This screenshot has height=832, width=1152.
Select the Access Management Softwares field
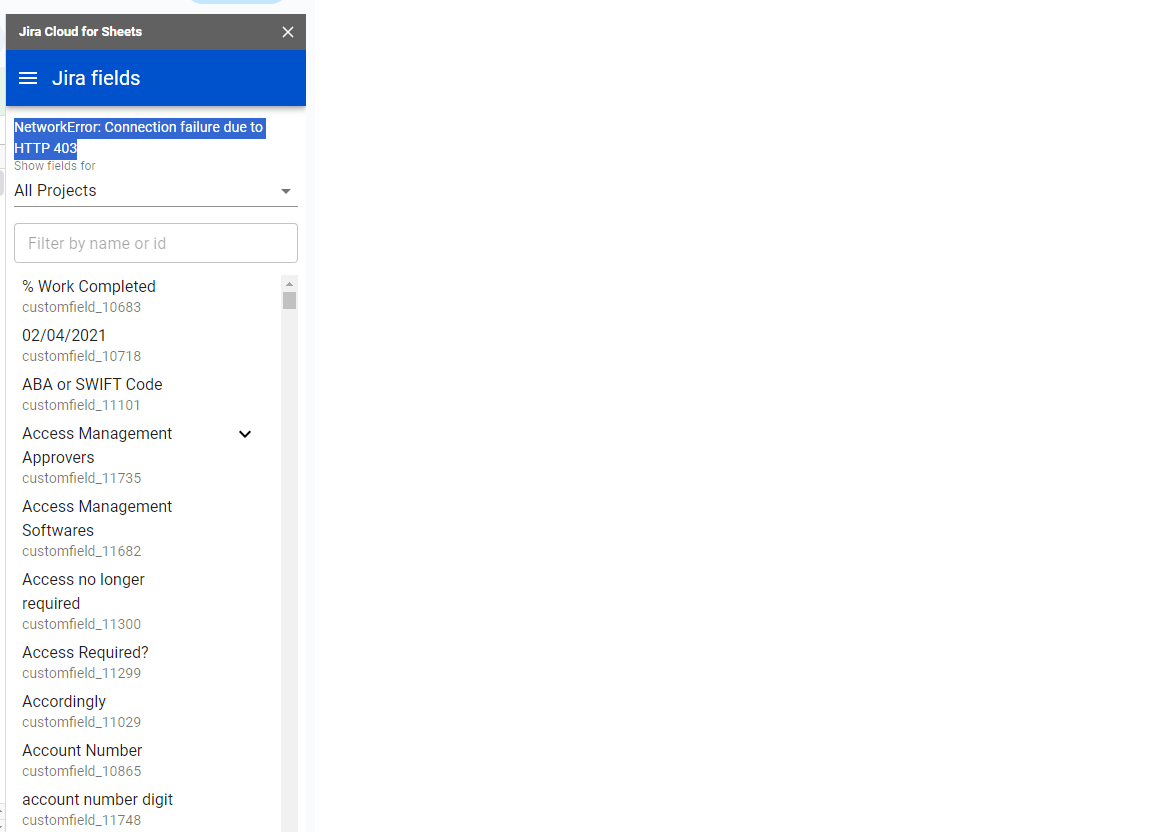pos(97,518)
